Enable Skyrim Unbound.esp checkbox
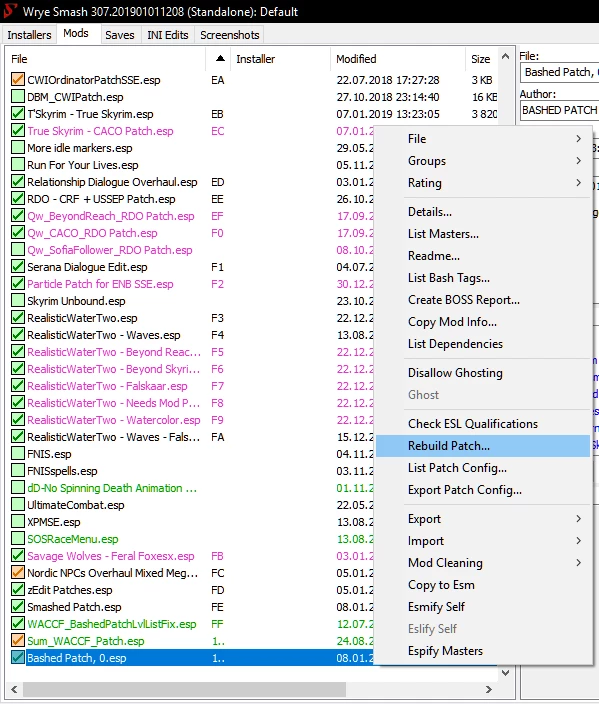The height and width of the screenshot is (704, 599). [x=18, y=300]
